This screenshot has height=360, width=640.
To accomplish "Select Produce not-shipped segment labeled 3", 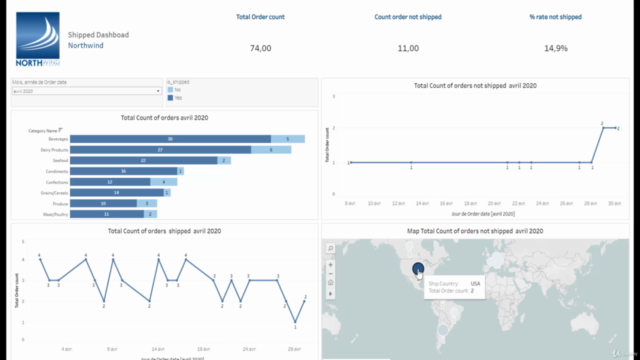I will tap(147, 203).
